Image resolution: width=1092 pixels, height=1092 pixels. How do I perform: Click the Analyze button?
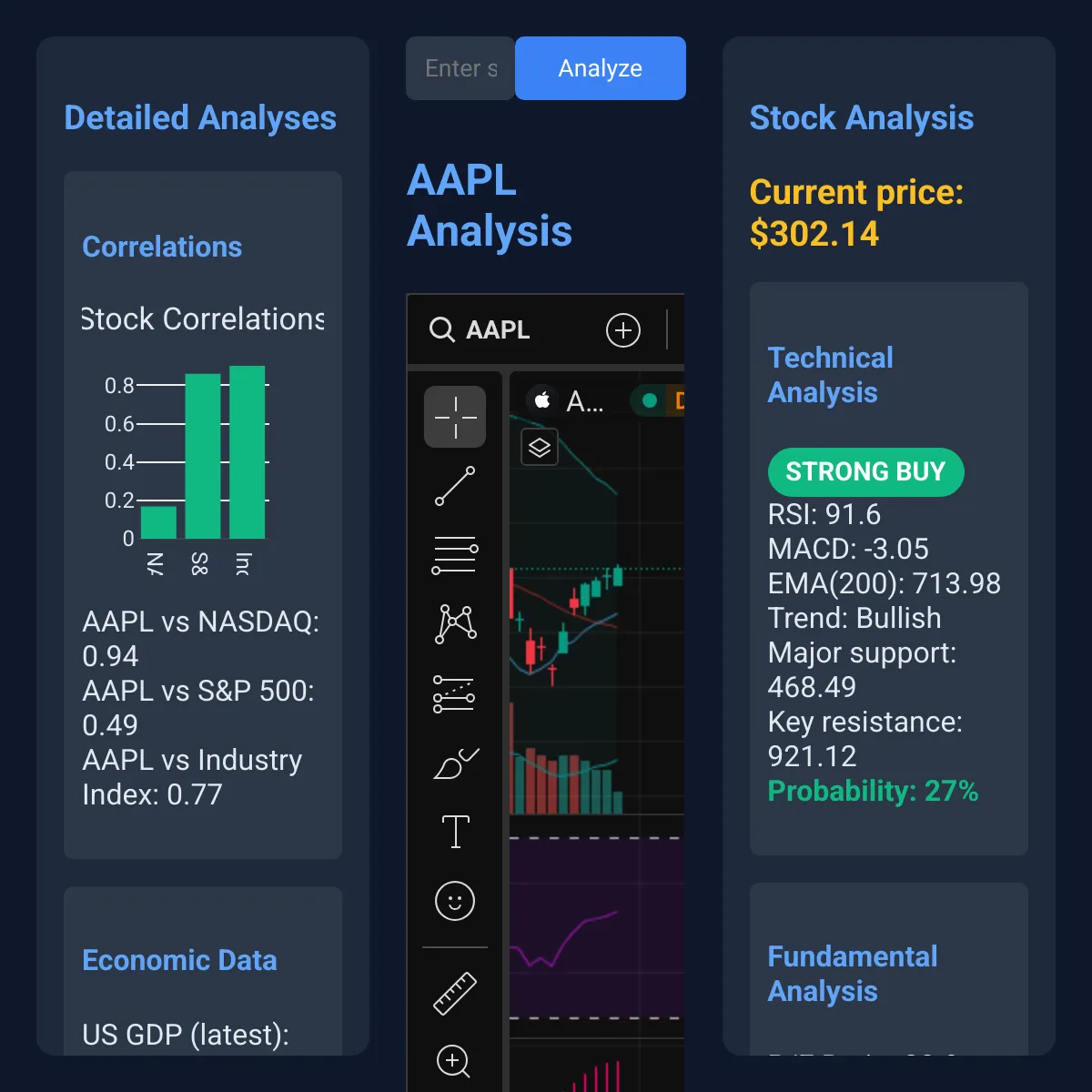click(601, 68)
